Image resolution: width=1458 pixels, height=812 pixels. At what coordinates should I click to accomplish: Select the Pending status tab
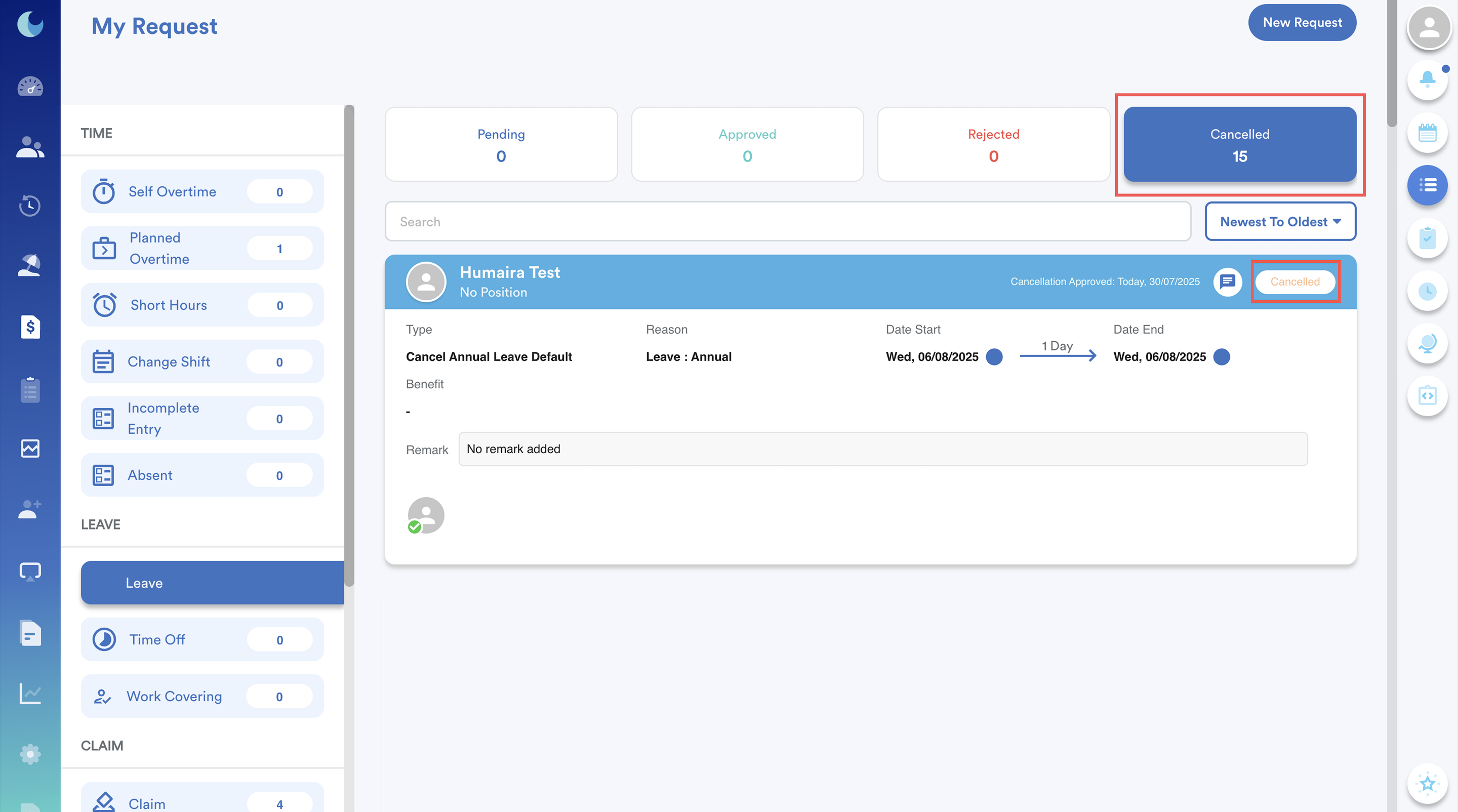(x=501, y=145)
